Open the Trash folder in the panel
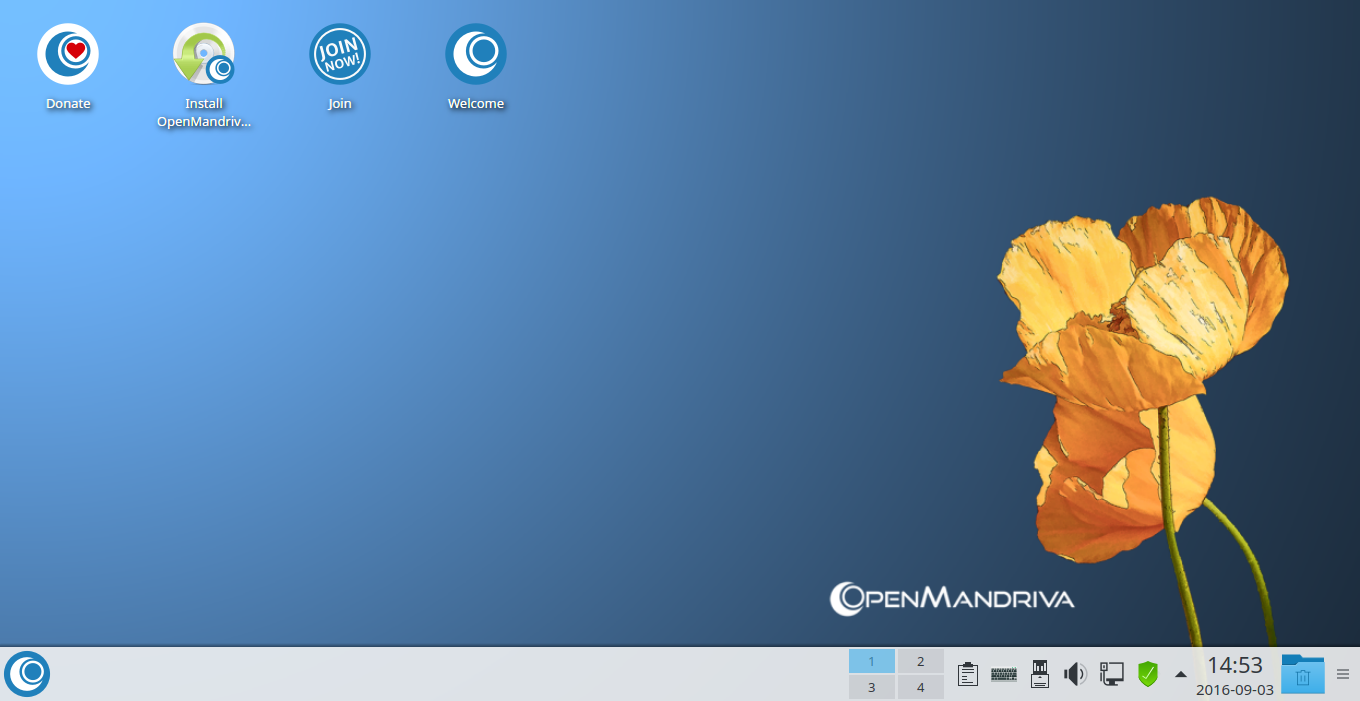Screen dimensions: 1360x701 (1303, 674)
